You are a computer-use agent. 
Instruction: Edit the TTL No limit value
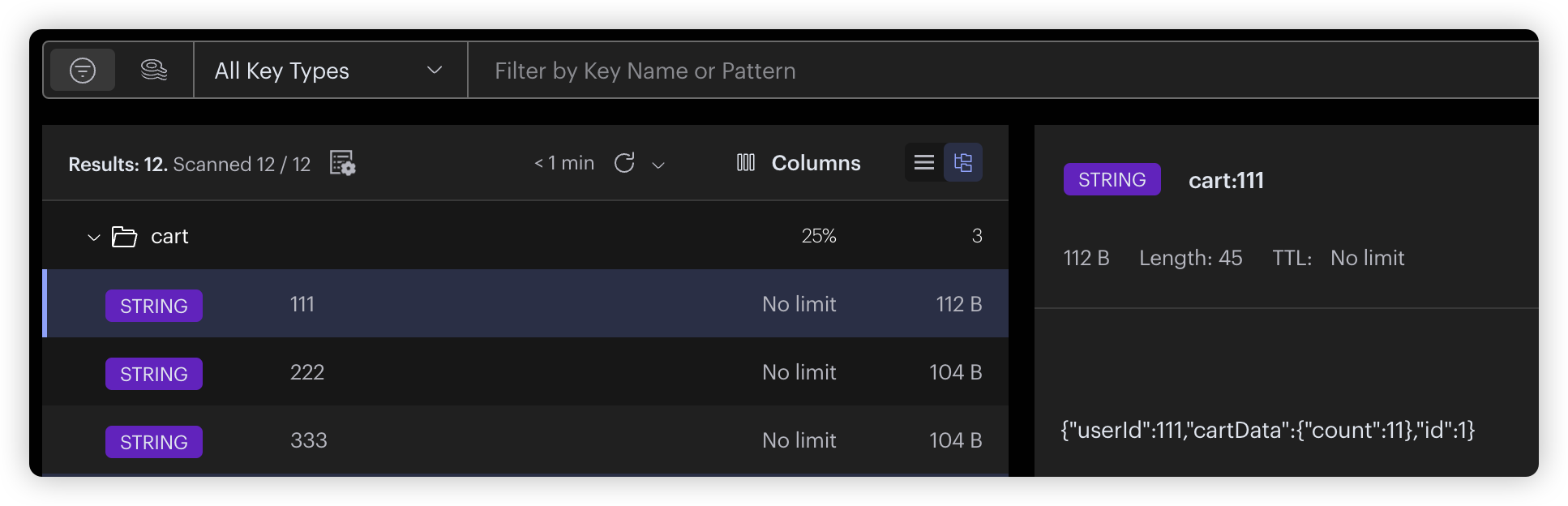pyautogui.click(x=1367, y=258)
